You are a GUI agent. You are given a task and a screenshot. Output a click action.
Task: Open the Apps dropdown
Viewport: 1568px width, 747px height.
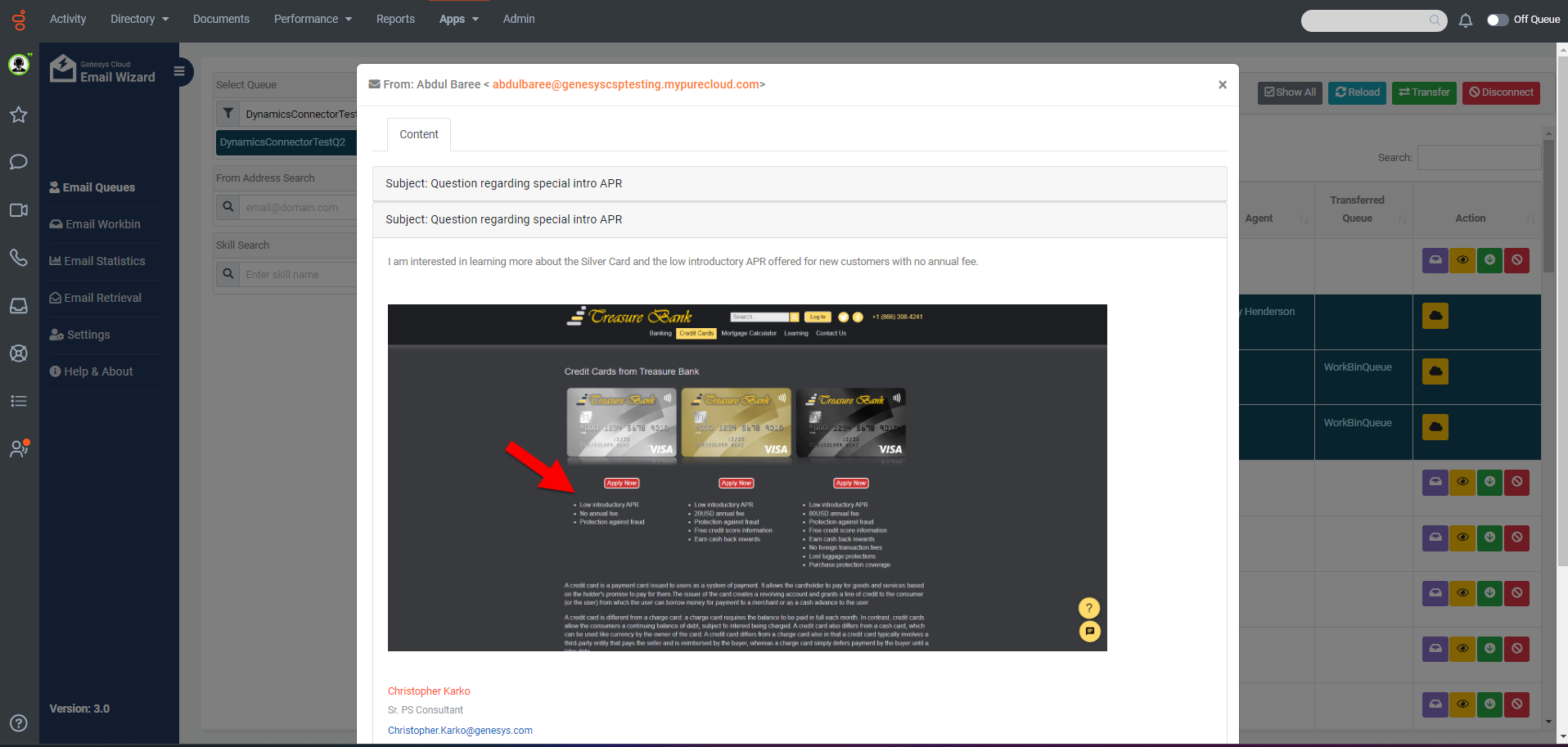457,18
